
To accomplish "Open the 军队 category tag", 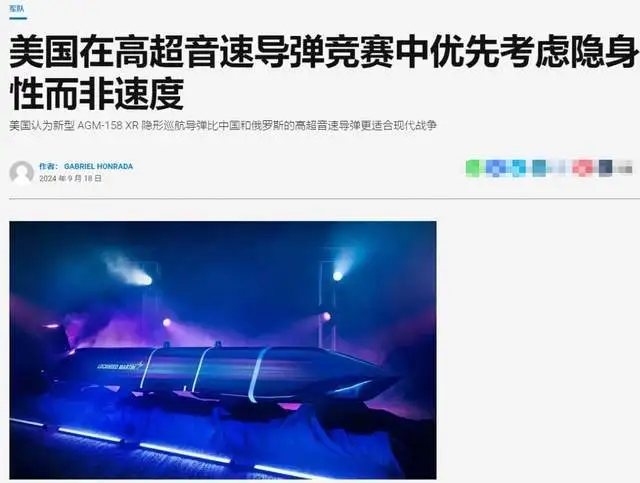I will (17, 8).
